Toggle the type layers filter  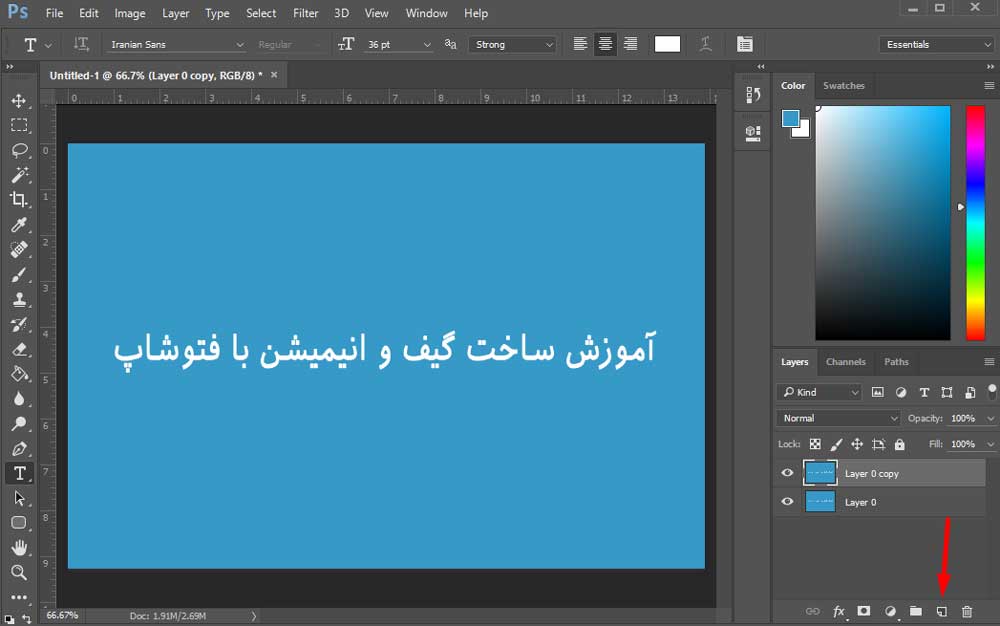pyautogui.click(x=924, y=392)
